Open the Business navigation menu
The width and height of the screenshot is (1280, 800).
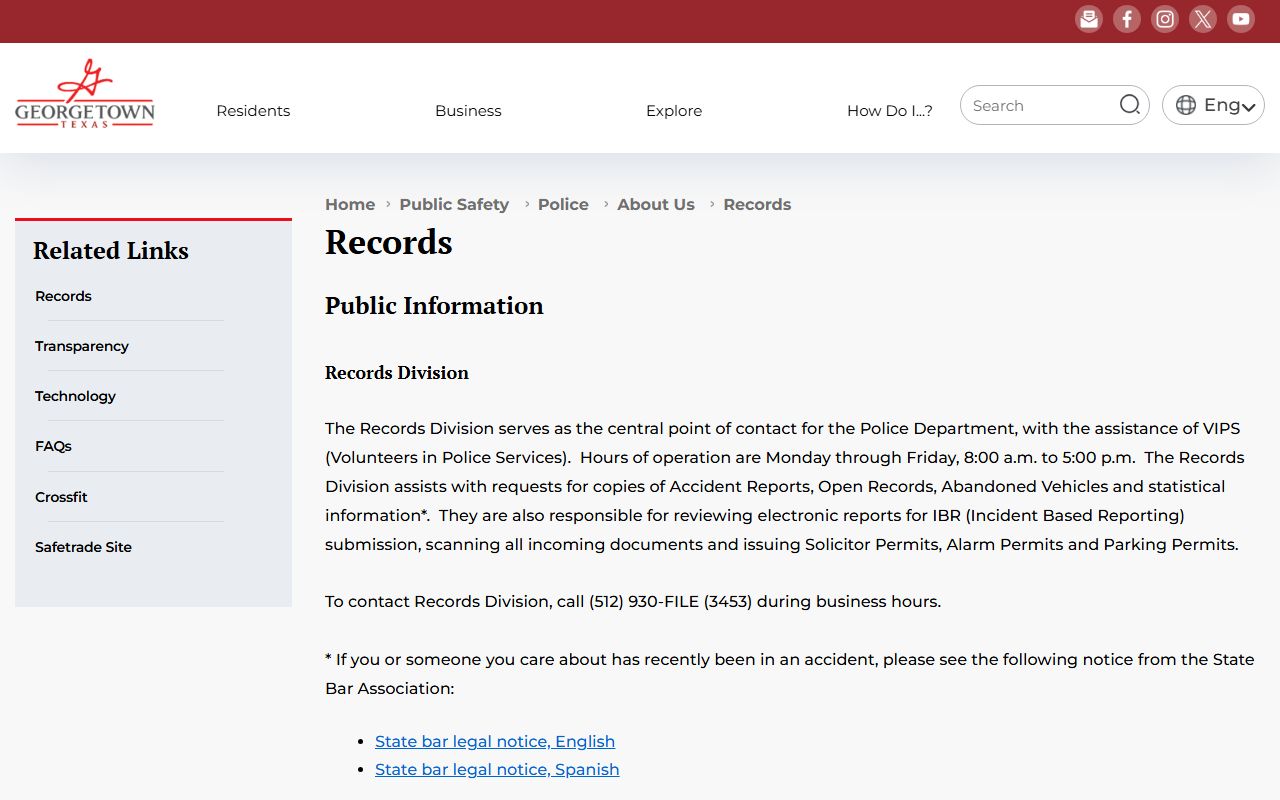pyautogui.click(x=468, y=111)
